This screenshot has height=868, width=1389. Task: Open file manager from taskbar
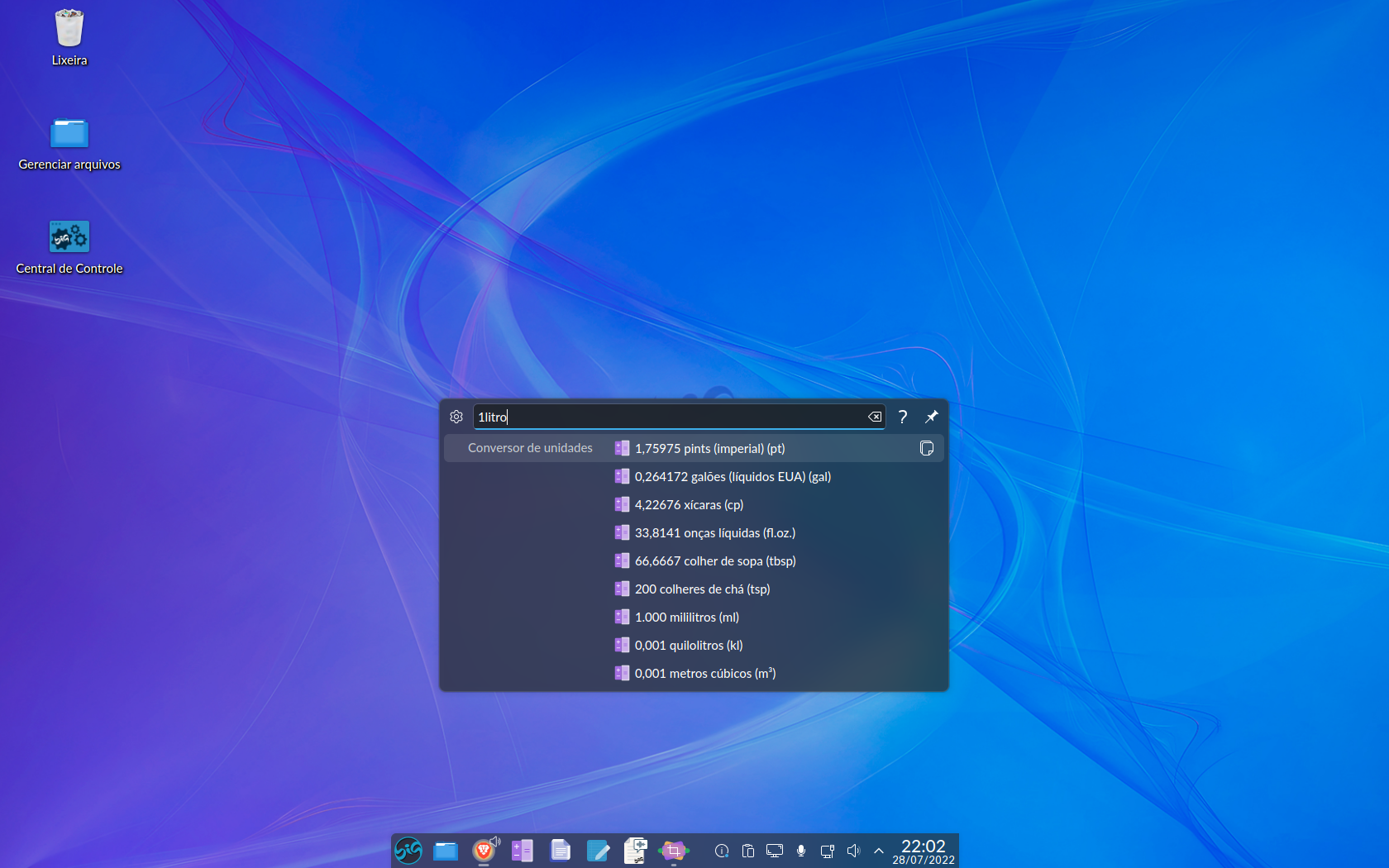[x=446, y=850]
